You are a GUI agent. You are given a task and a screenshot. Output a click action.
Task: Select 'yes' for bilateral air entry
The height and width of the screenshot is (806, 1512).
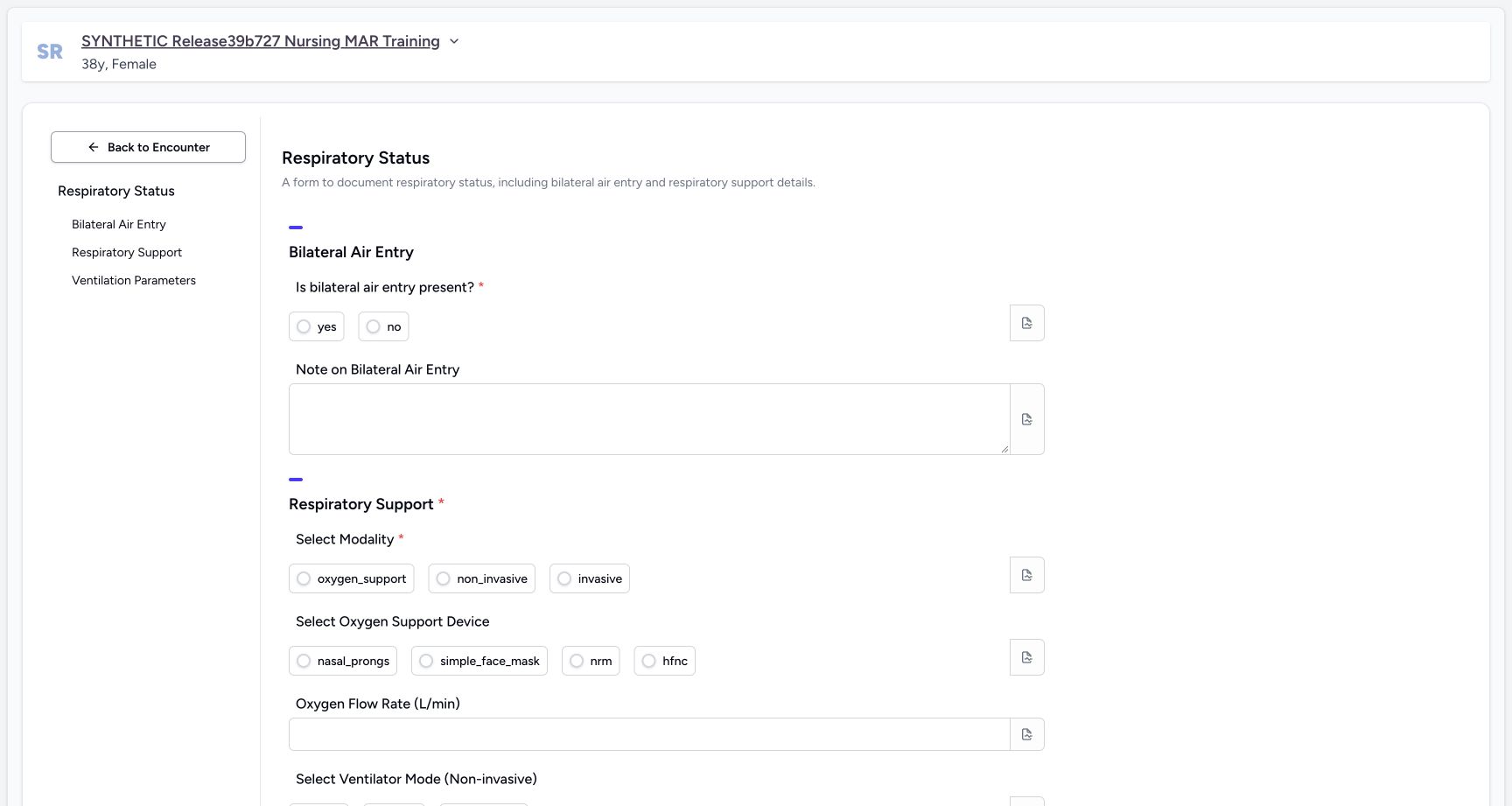[316, 326]
